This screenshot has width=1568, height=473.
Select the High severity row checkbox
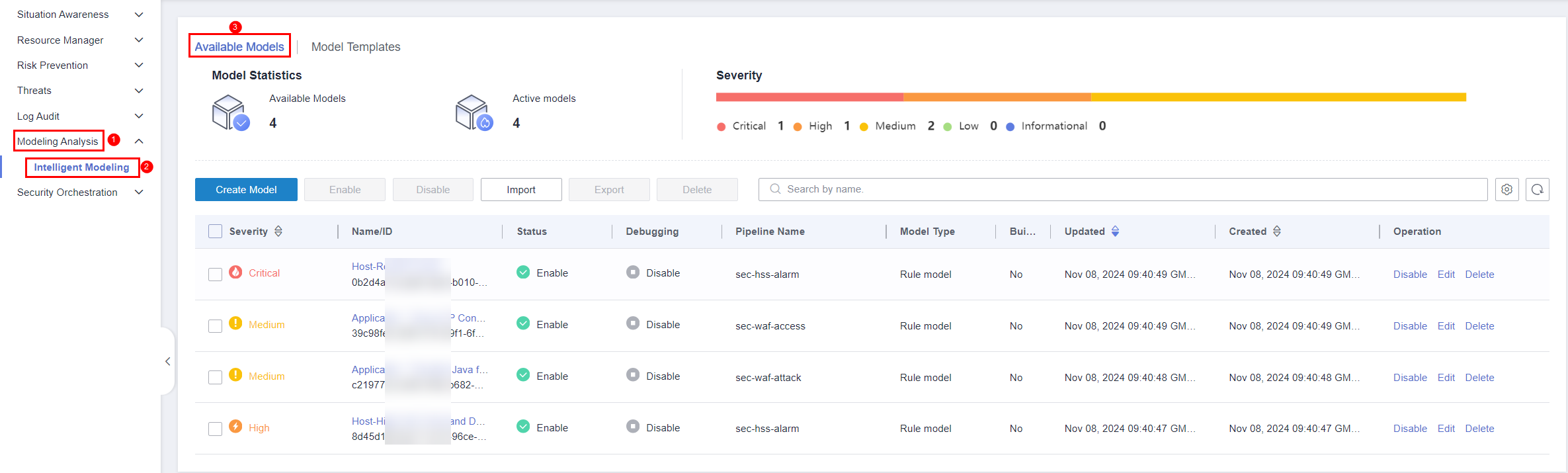coord(215,429)
